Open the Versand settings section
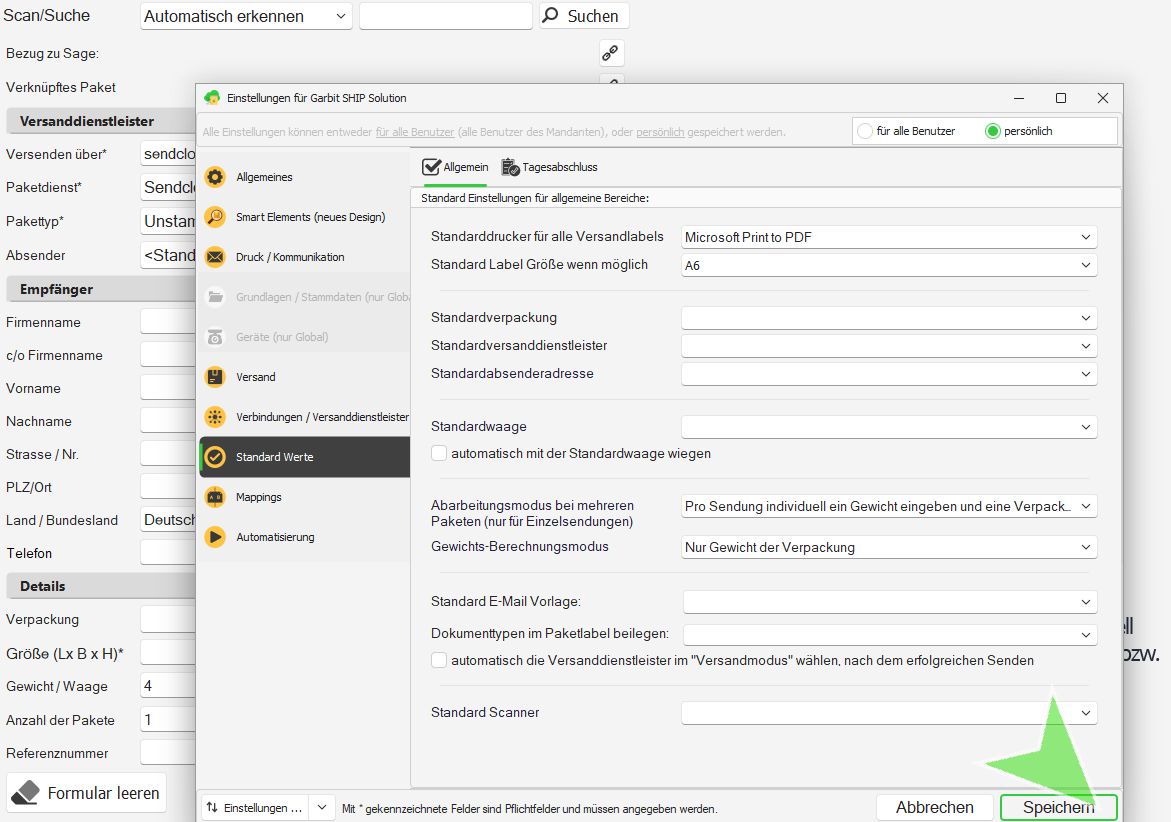 (x=305, y=377)
